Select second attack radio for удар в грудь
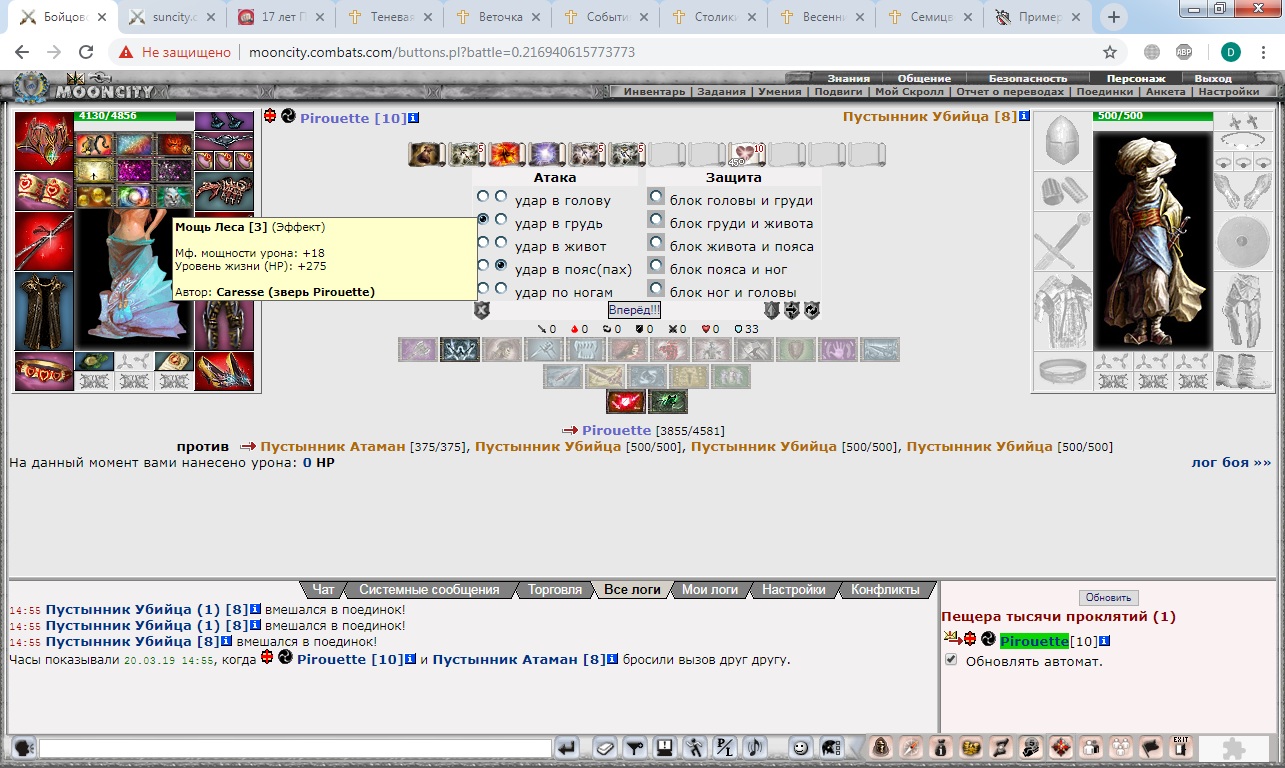The width and height of the screenshot is (1285, 768). click(501, 219)
